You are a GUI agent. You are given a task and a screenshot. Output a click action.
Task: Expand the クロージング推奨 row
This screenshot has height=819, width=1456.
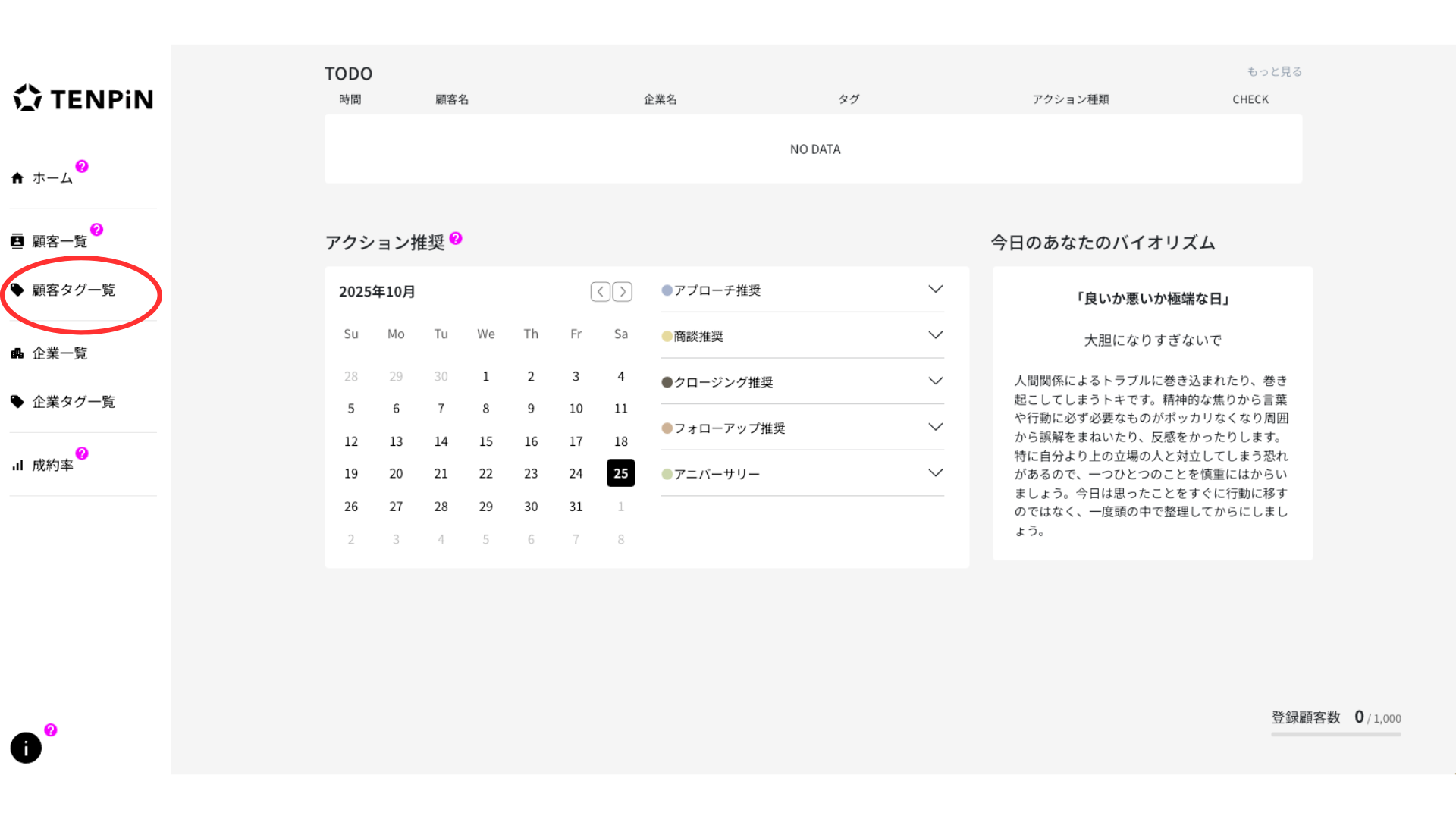[x=935, y=381]
